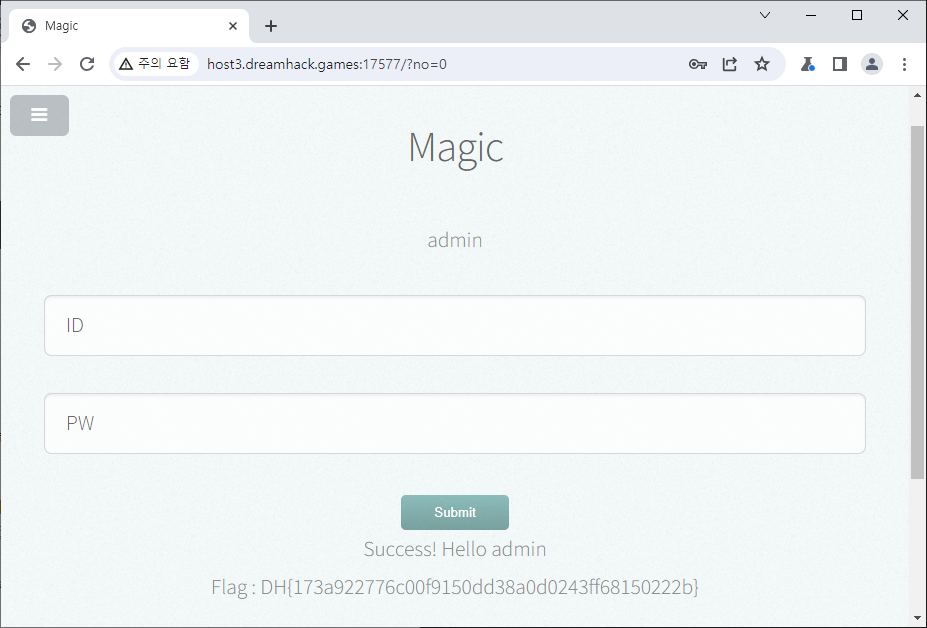
Task: Reload the current page
Action: (x=87, y=64)
